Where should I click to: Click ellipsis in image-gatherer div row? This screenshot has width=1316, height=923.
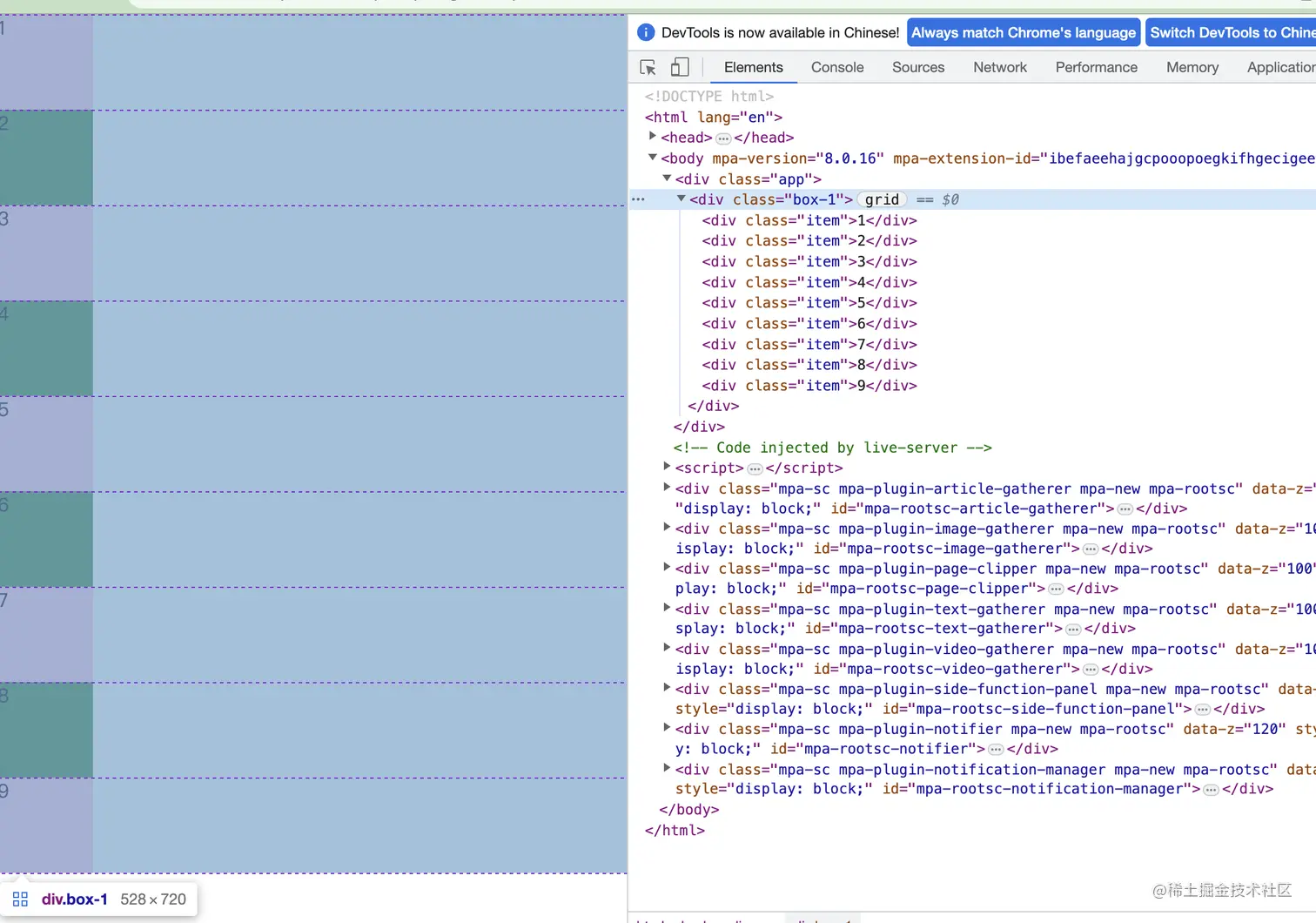(1091, 549)
